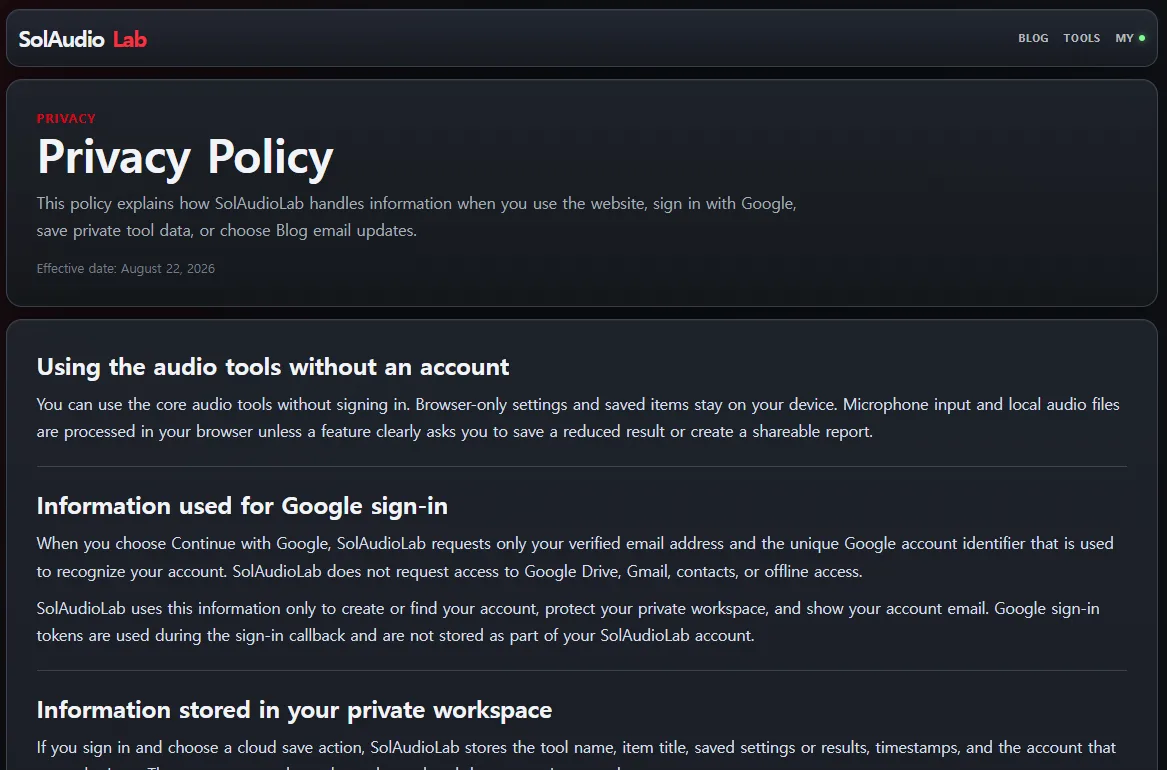Click heading Information stored in your private workspace
The image size is (1167, 770).
[x=294, y=710]
